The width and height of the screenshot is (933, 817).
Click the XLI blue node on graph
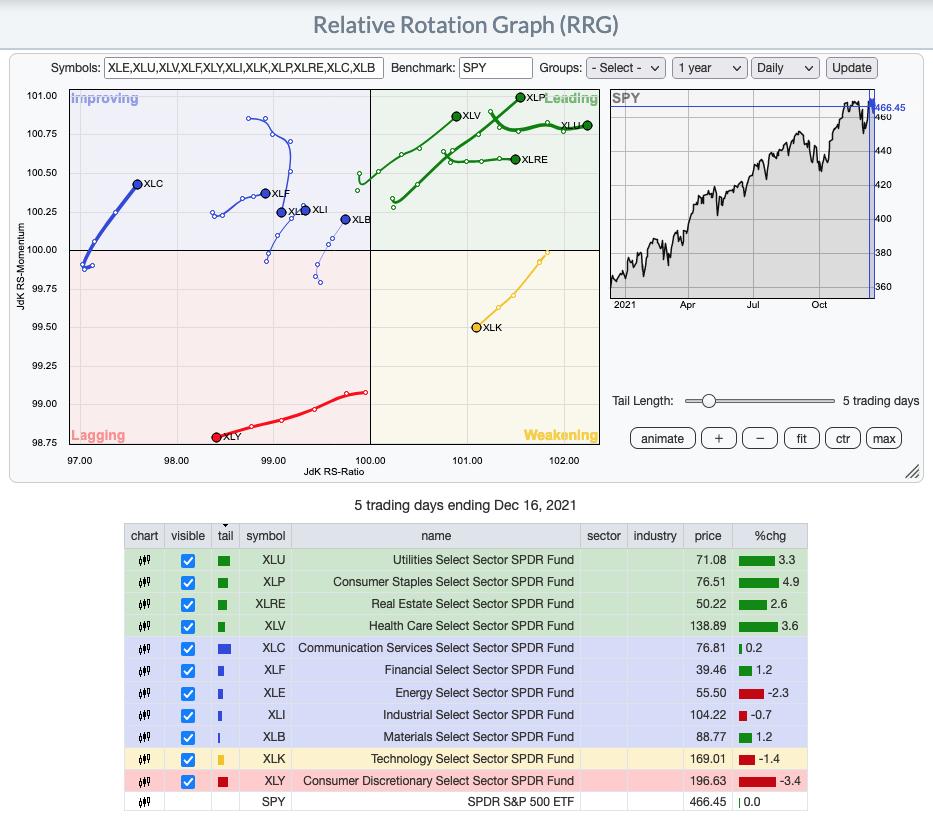[x=305, y=210]
